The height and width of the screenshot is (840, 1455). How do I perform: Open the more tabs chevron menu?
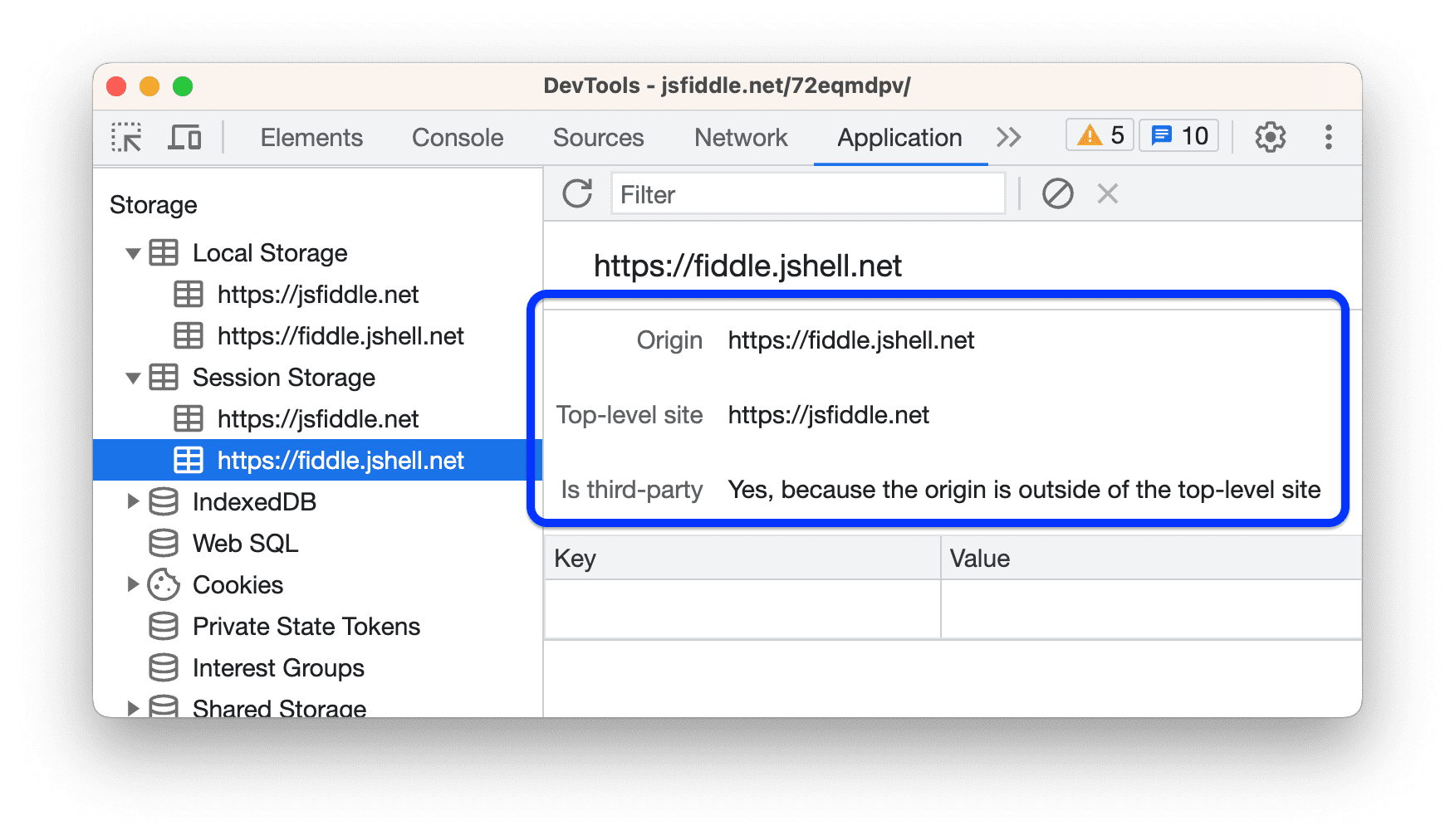[1008, 137]
